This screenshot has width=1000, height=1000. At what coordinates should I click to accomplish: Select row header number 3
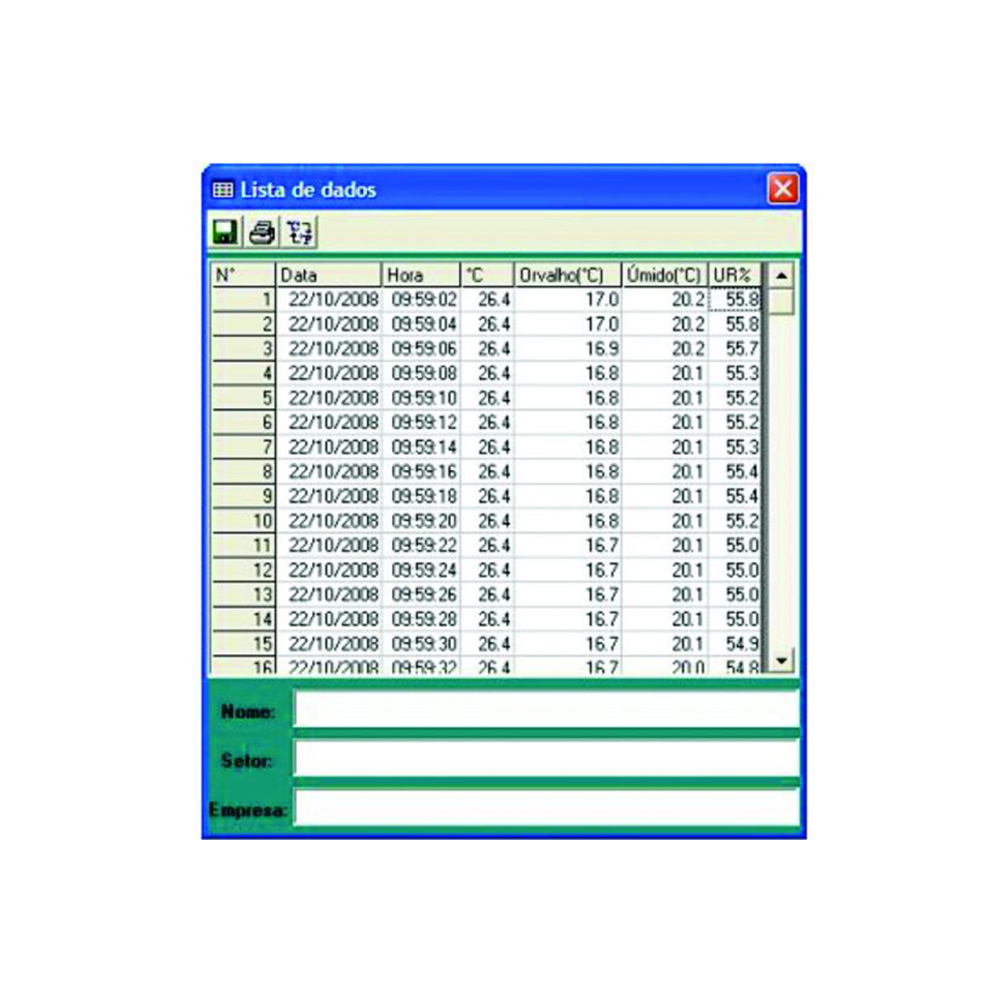click(243, 349)
